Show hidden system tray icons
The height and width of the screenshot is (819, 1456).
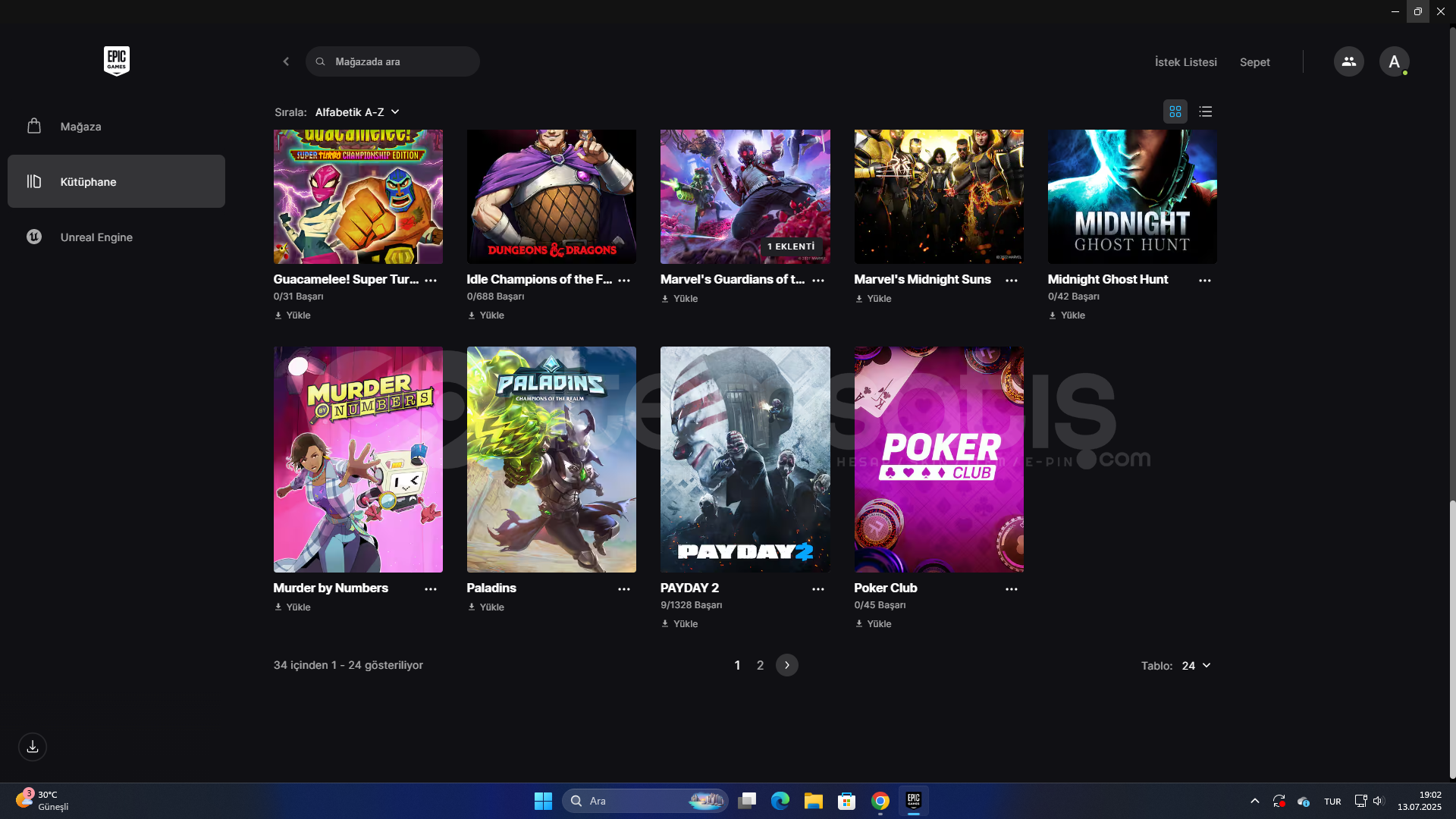pyautogui.click(x=1255, y=801)
